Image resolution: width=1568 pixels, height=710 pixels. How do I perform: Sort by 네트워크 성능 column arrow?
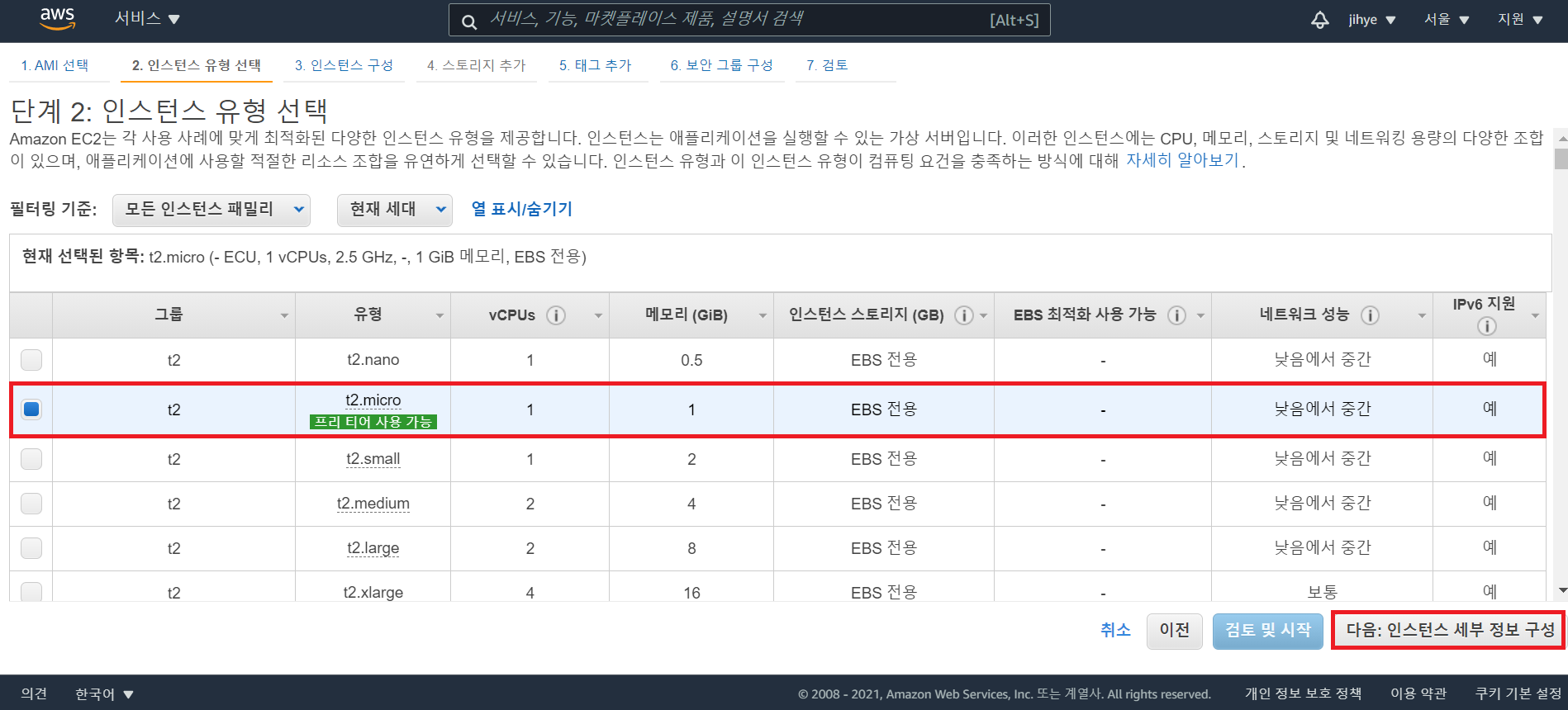coord(1422,316)
